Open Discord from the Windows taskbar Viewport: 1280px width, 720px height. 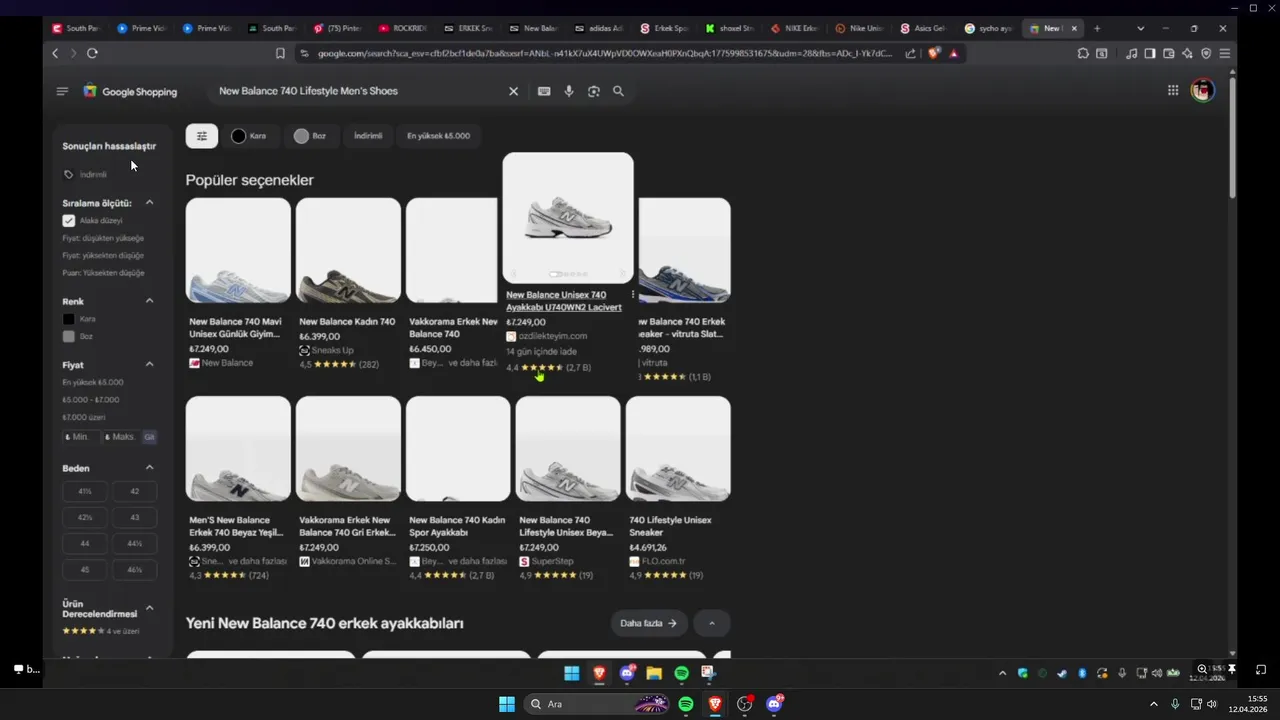click(774, 704)
